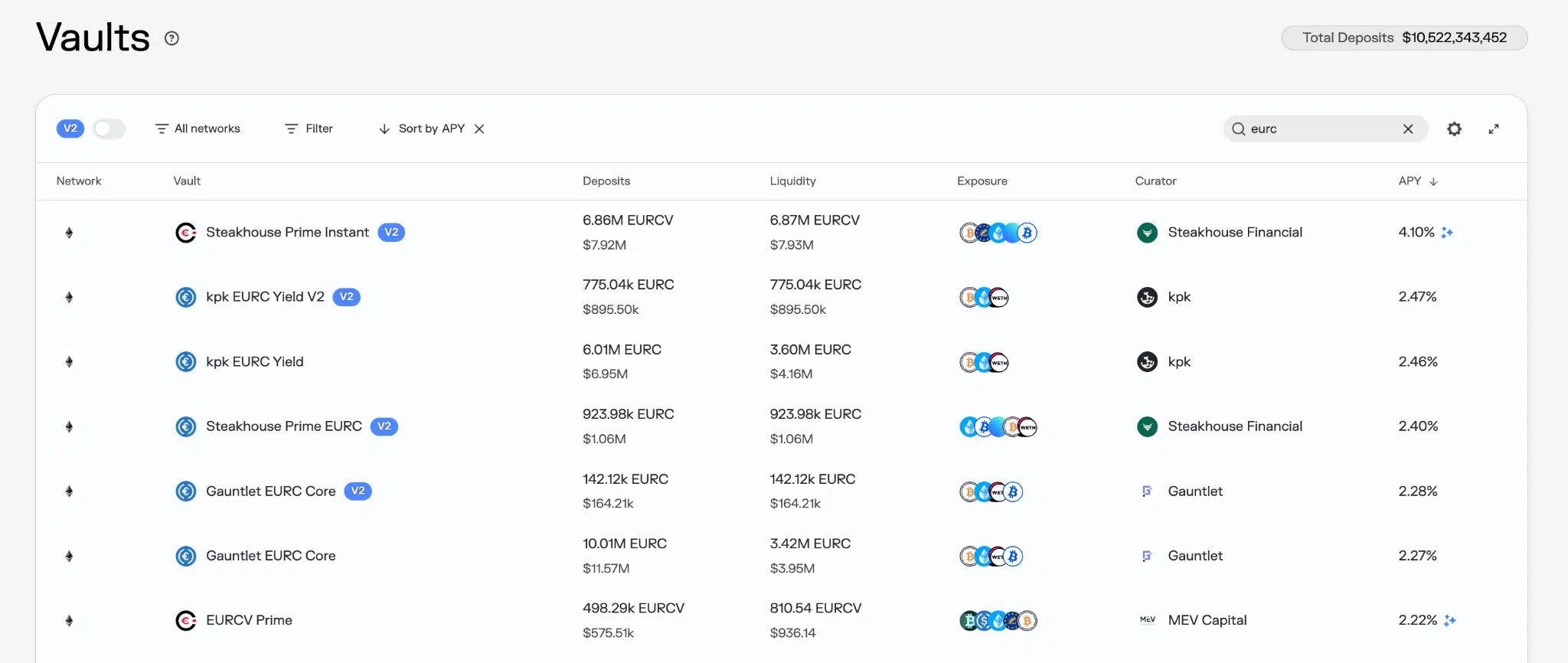Toggle the V2 vaults switch
The height and width of the screenshot is (663, 1568).
(109, 129)
